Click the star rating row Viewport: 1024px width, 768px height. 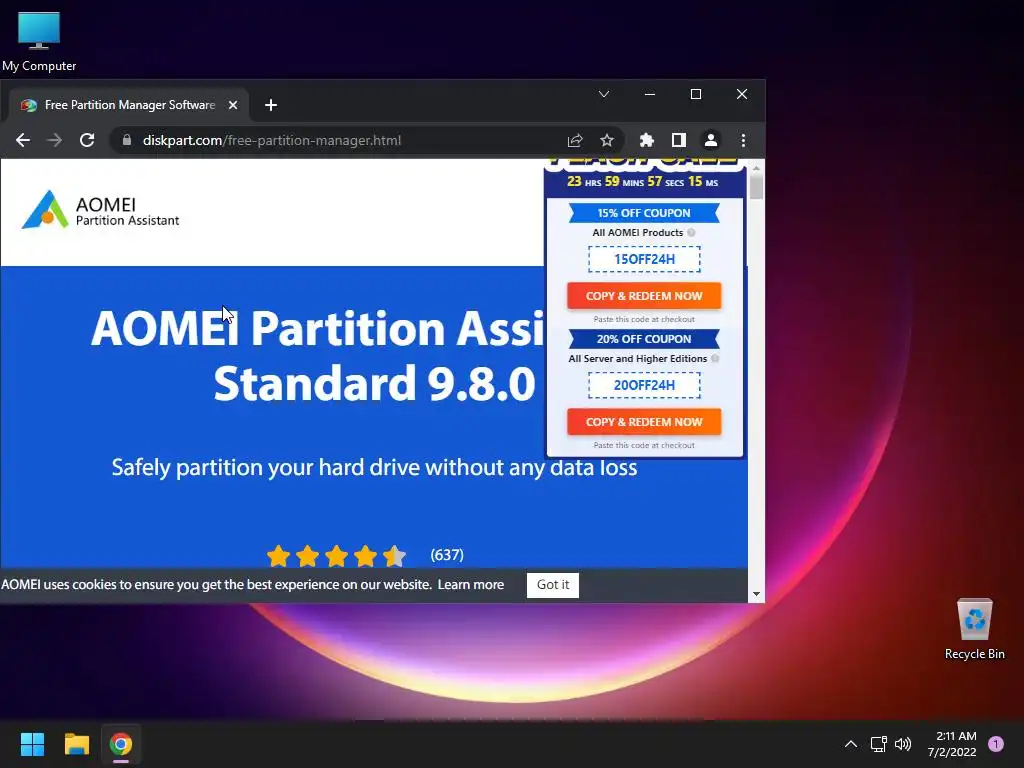[x=337, y=556]
